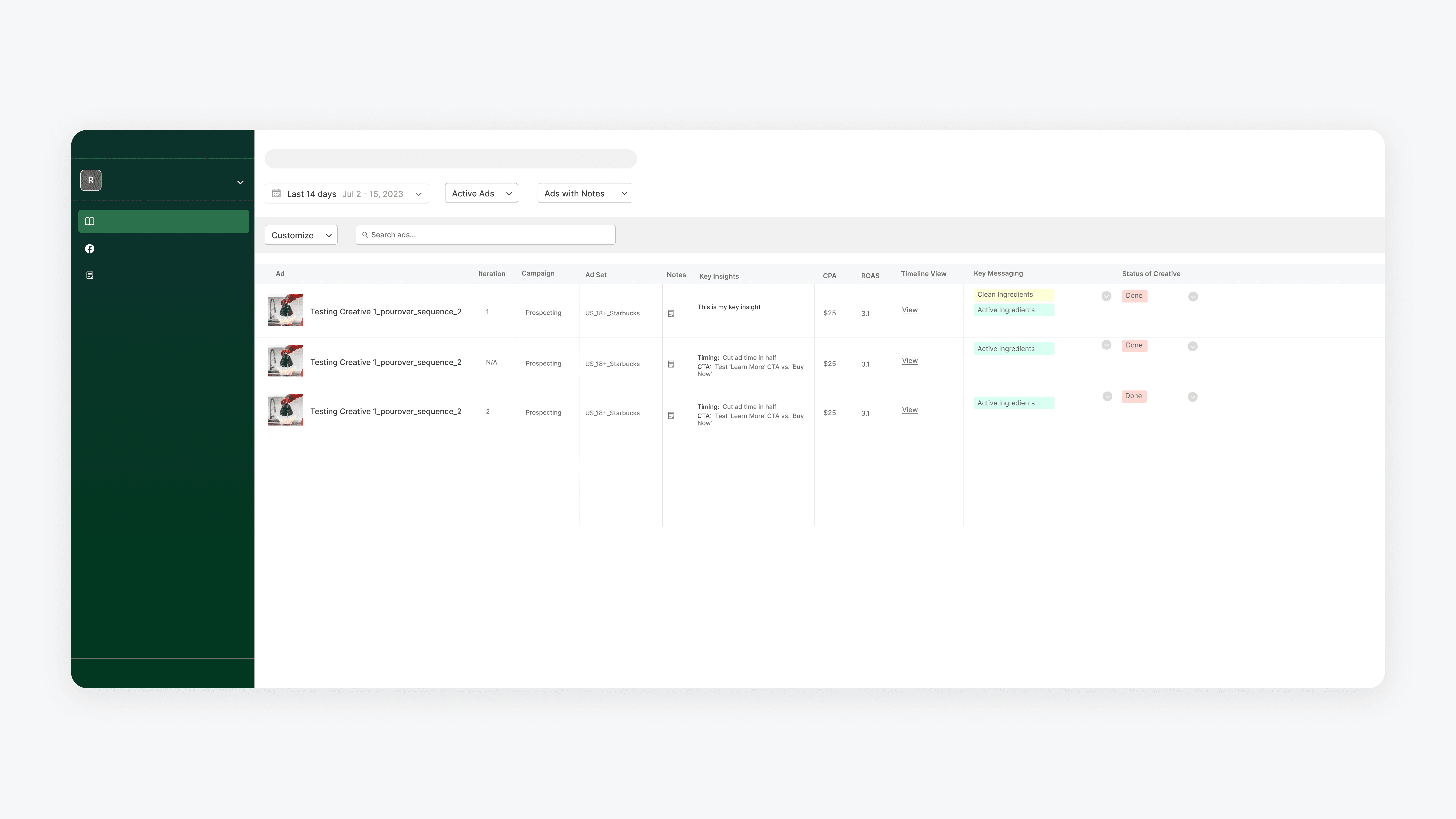The height and width of the screenshot is (819, 1456).
Task: Click the Search ads input field
Action: [486, 235]
